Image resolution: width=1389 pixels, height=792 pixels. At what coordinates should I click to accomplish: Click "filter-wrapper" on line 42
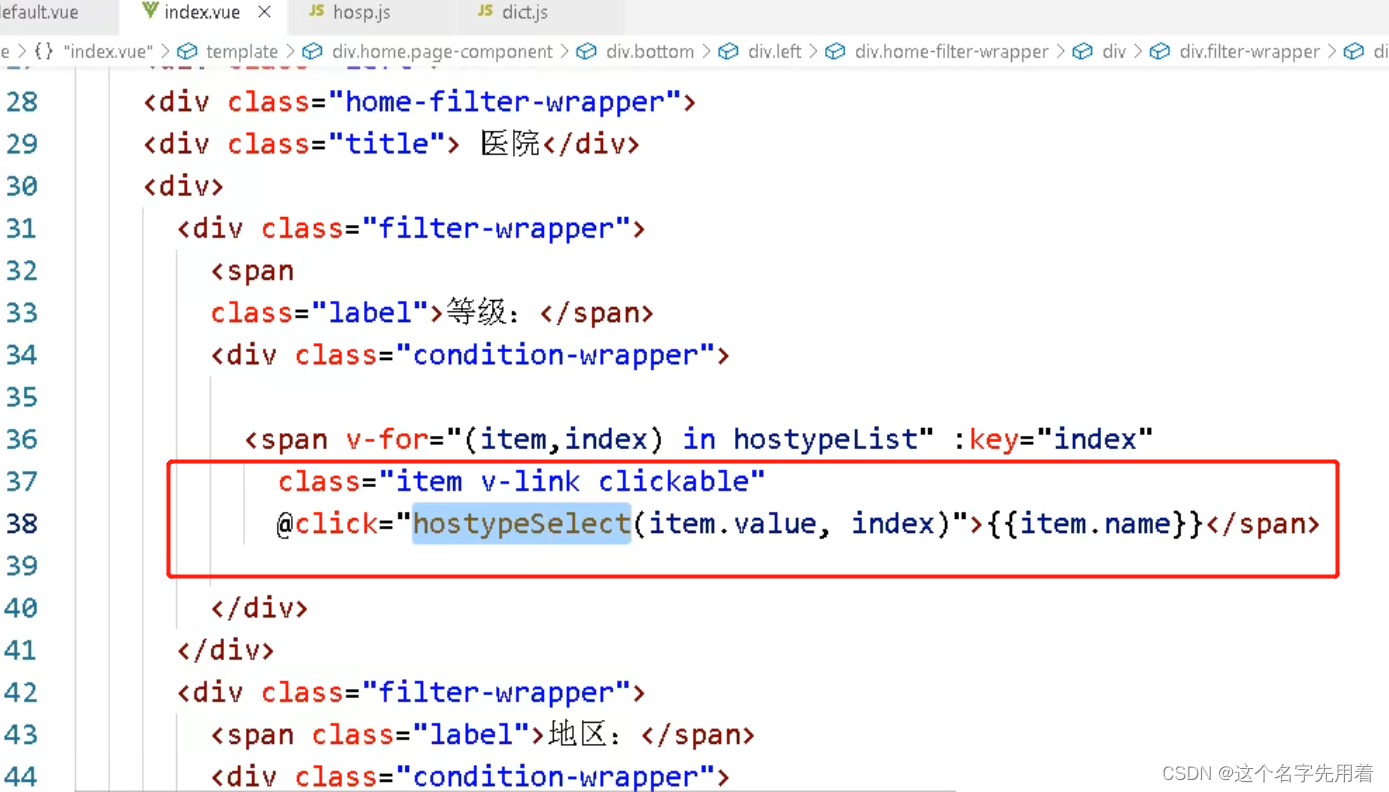(495, 692)
